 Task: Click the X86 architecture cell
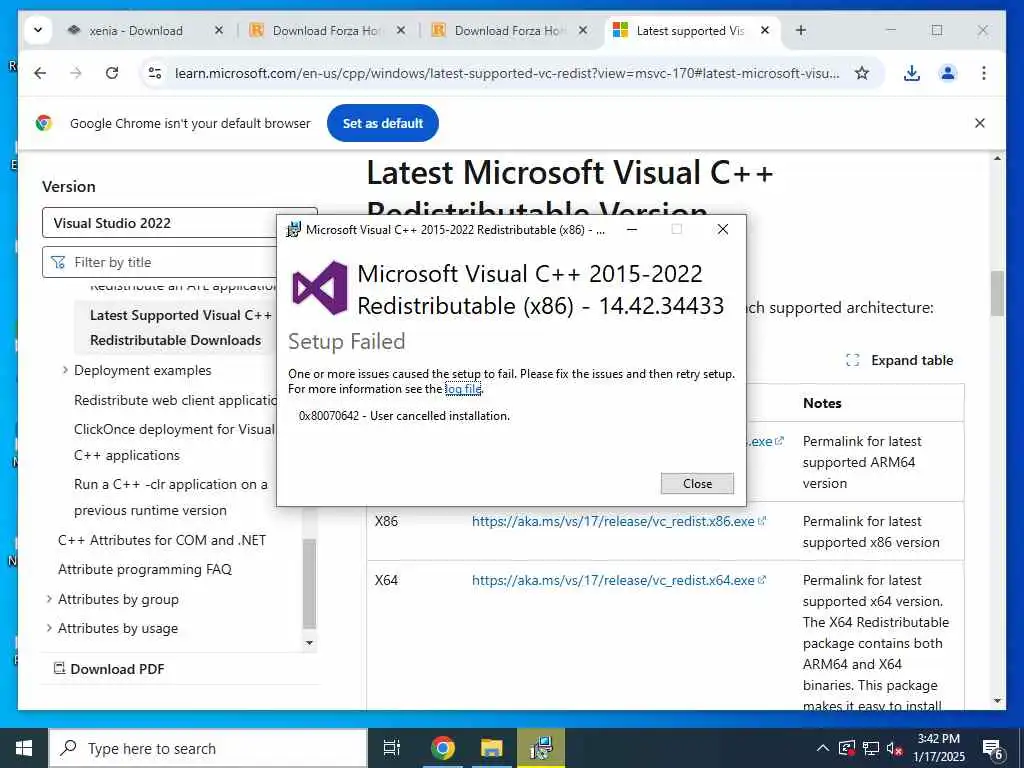pyautogui.click(x=386, y=521)
